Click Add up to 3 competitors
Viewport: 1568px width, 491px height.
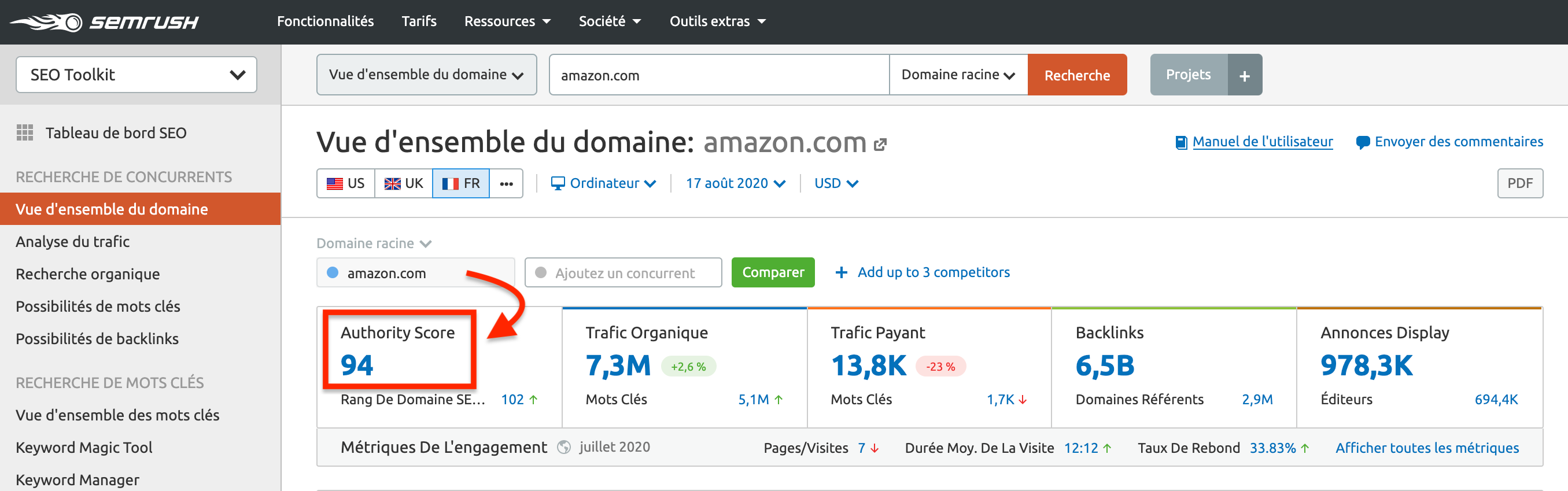(x=933, y=272)
